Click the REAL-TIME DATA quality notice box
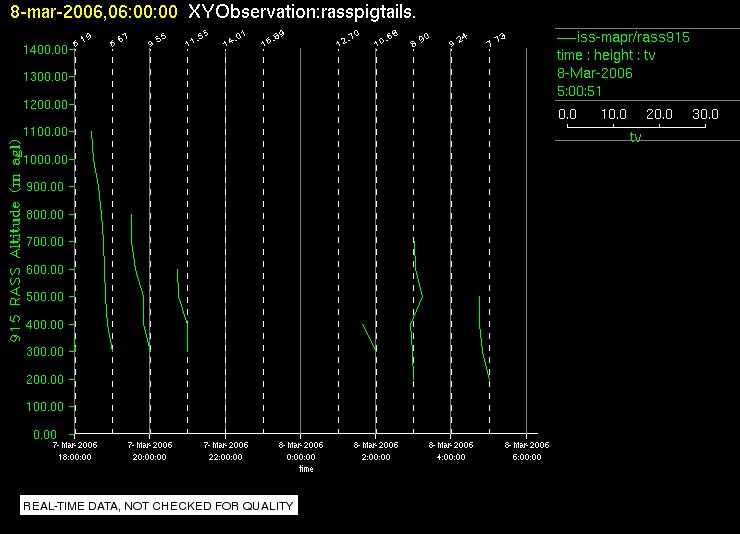This screenshot has width=740, height=534. 159,505
